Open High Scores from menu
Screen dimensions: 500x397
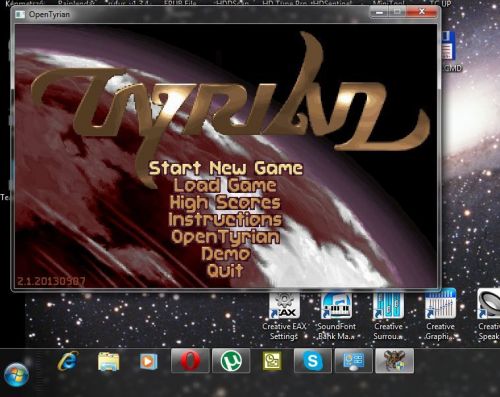pyautogui.click(x=225, y=203)
